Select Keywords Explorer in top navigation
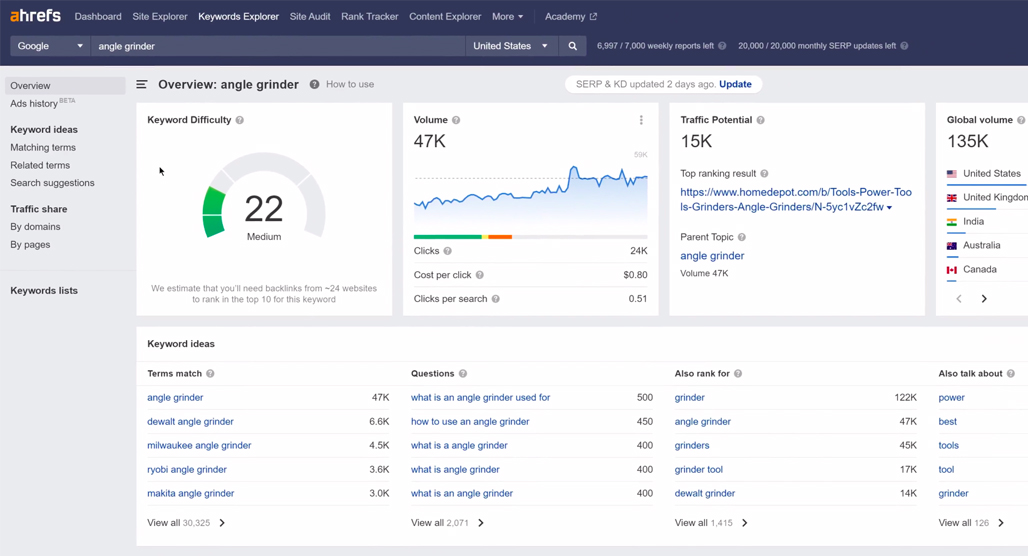The width and height of the screenshot is (1028, 556). (x=239, y=16)
